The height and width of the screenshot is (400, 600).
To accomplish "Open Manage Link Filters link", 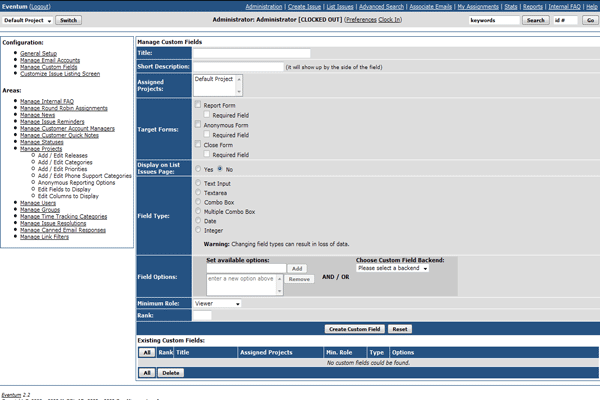I will [44, 237].
